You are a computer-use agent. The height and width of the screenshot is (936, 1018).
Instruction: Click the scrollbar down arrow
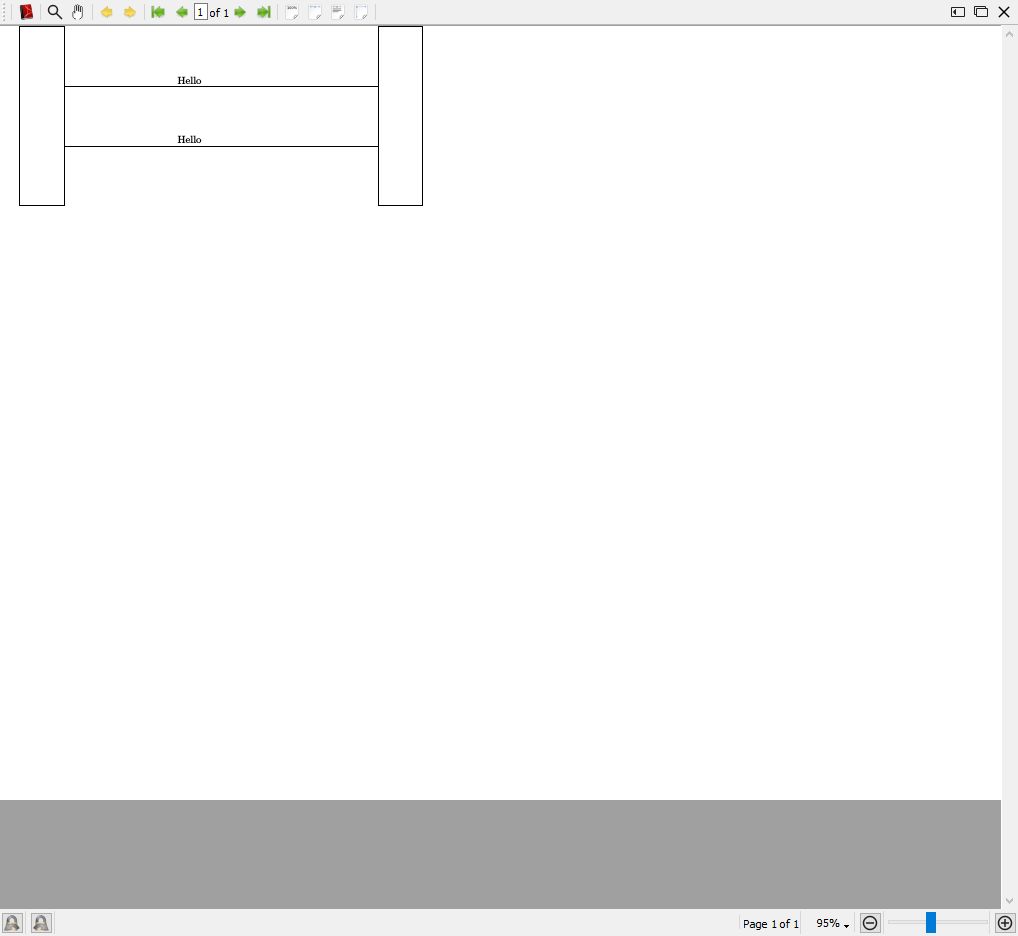pyautogui.click(x=1009, y=901)
